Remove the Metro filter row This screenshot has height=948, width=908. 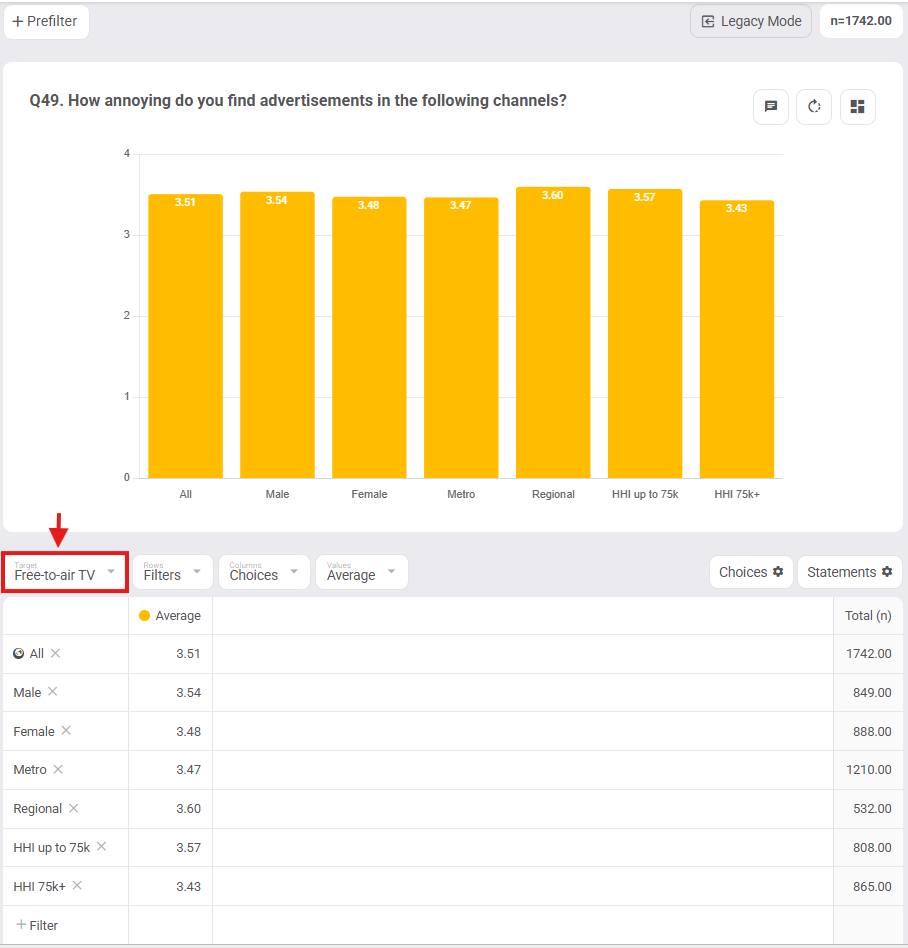(x=58, y=769)
